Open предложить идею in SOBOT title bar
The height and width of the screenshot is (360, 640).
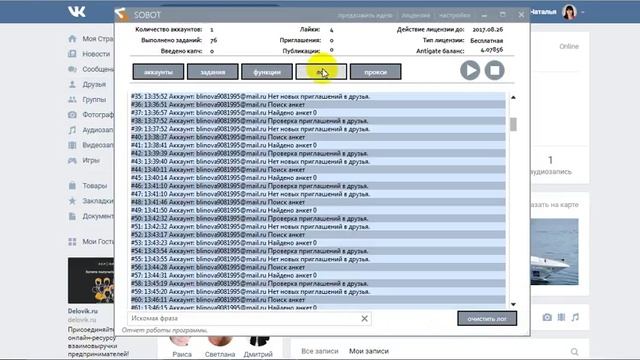pos(365,16)
